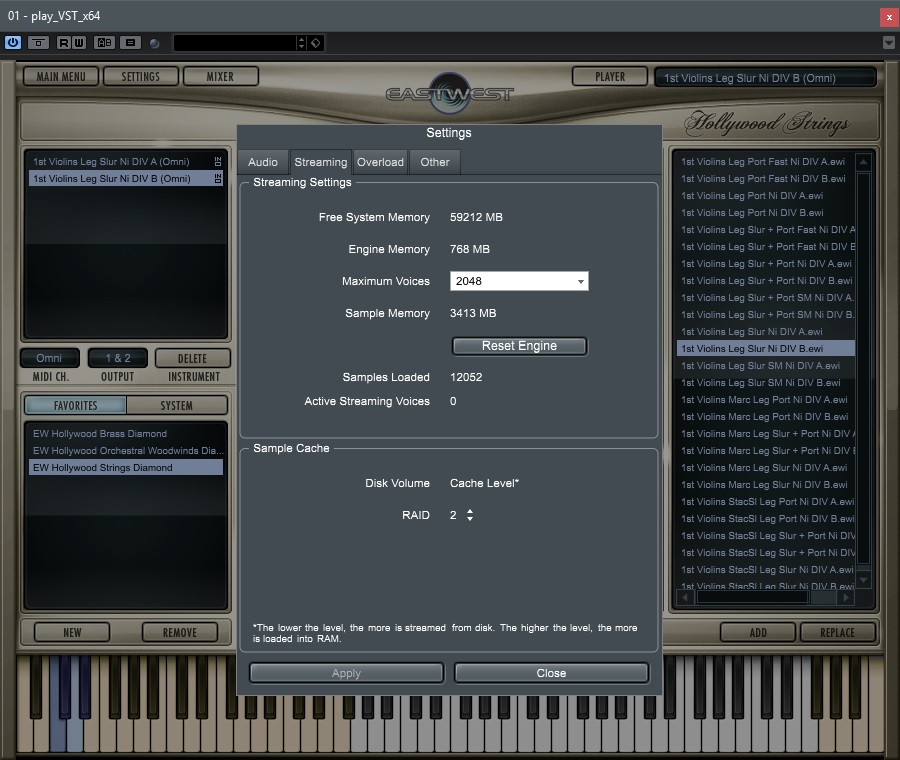Click scroll down arrow of instrument browser

863,580
